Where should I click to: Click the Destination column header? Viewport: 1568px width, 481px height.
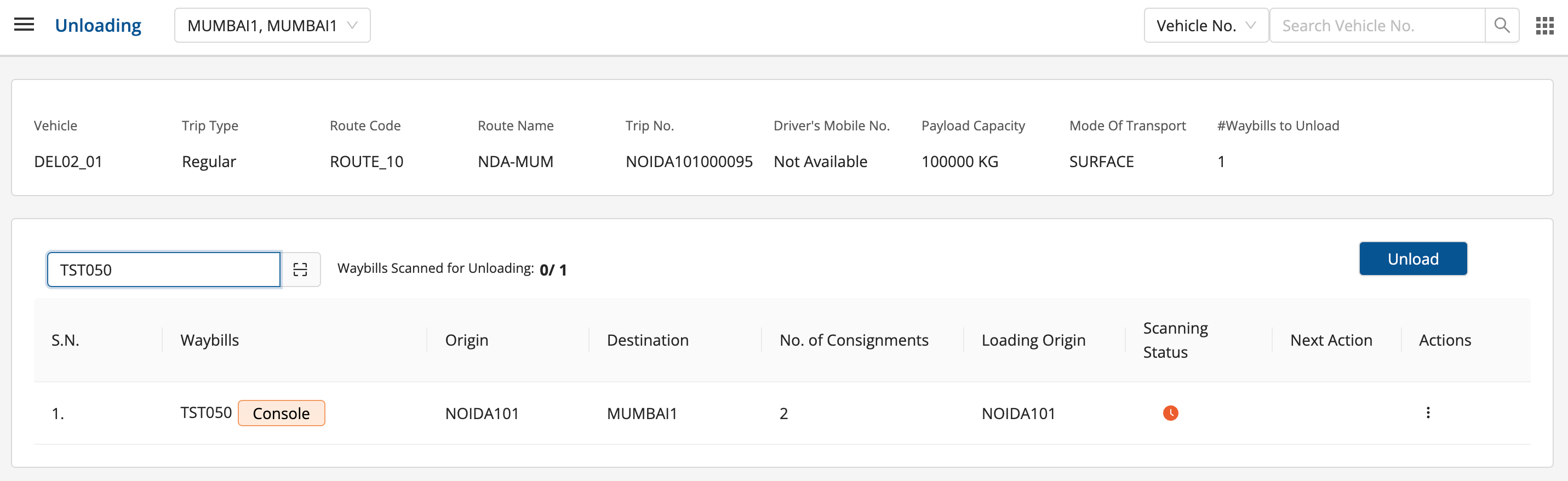pos(647,340)
